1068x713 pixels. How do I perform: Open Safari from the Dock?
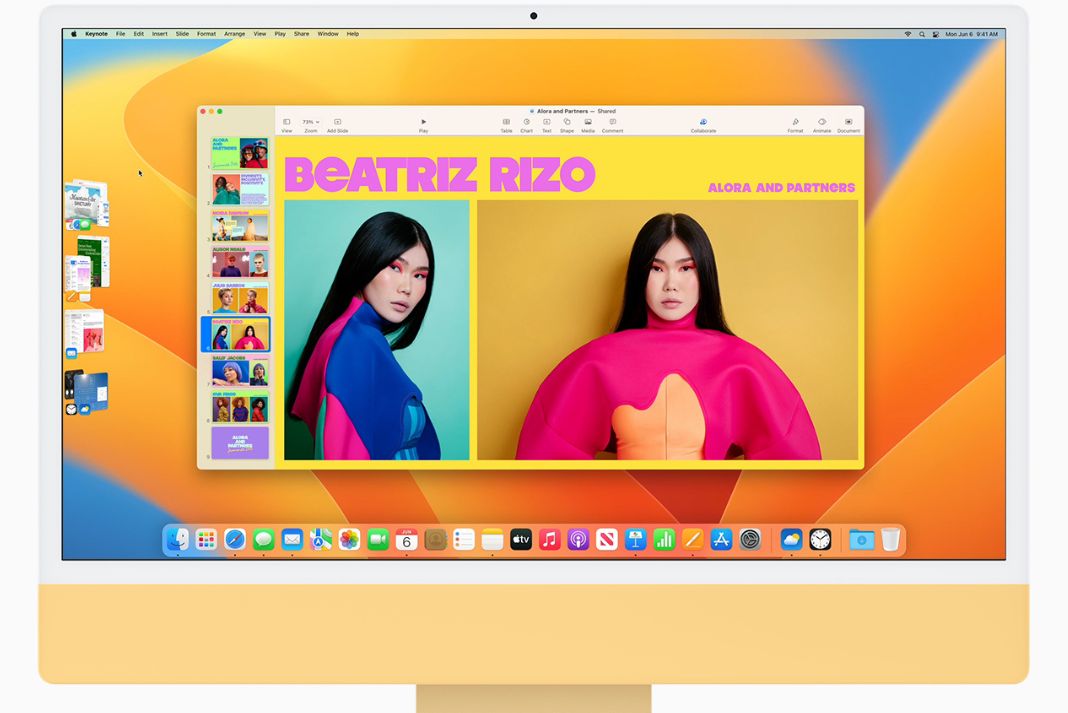(x=234, y=540)
